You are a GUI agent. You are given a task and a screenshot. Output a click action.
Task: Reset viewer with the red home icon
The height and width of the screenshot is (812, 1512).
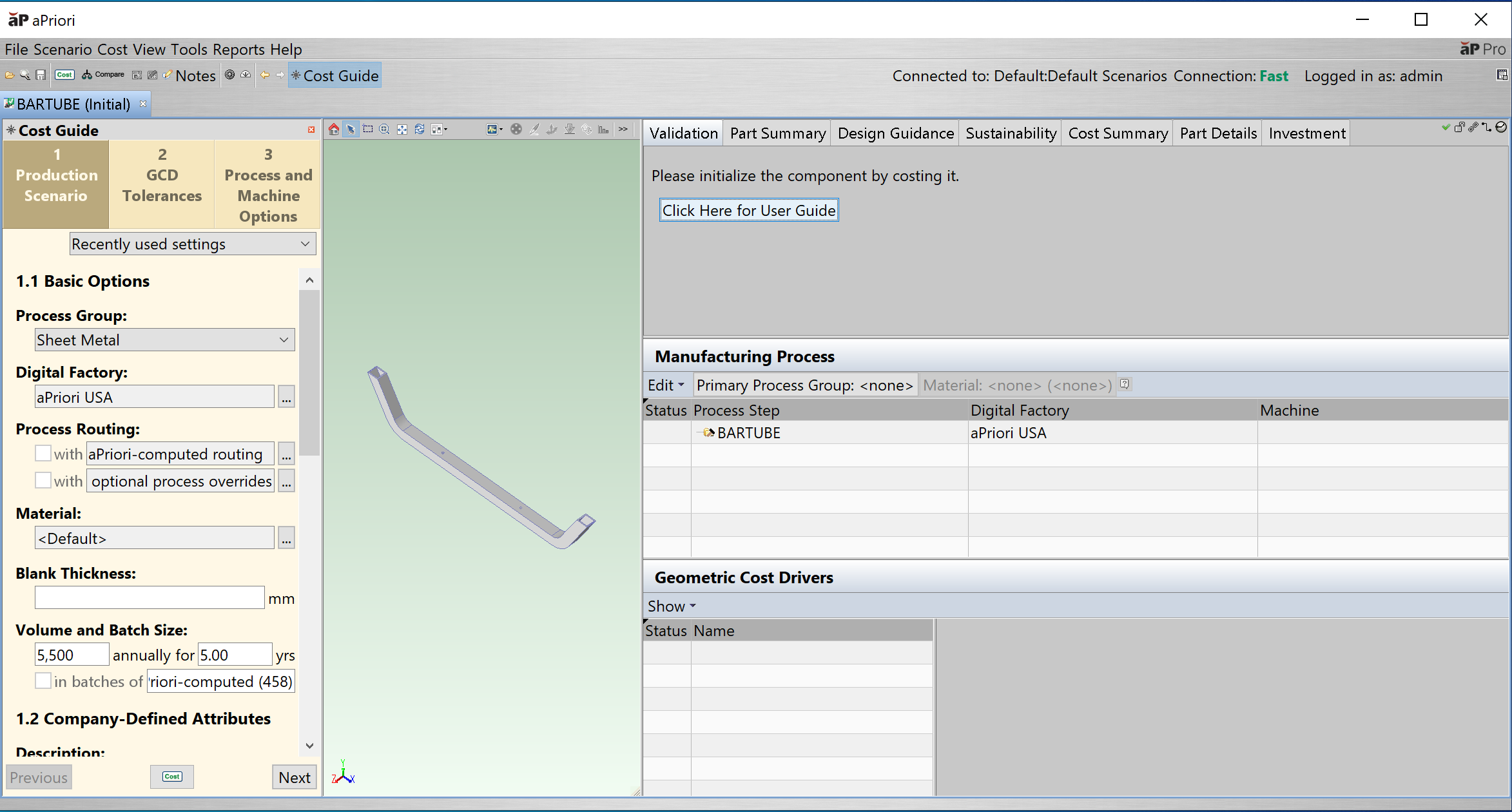tap(334, 130)
